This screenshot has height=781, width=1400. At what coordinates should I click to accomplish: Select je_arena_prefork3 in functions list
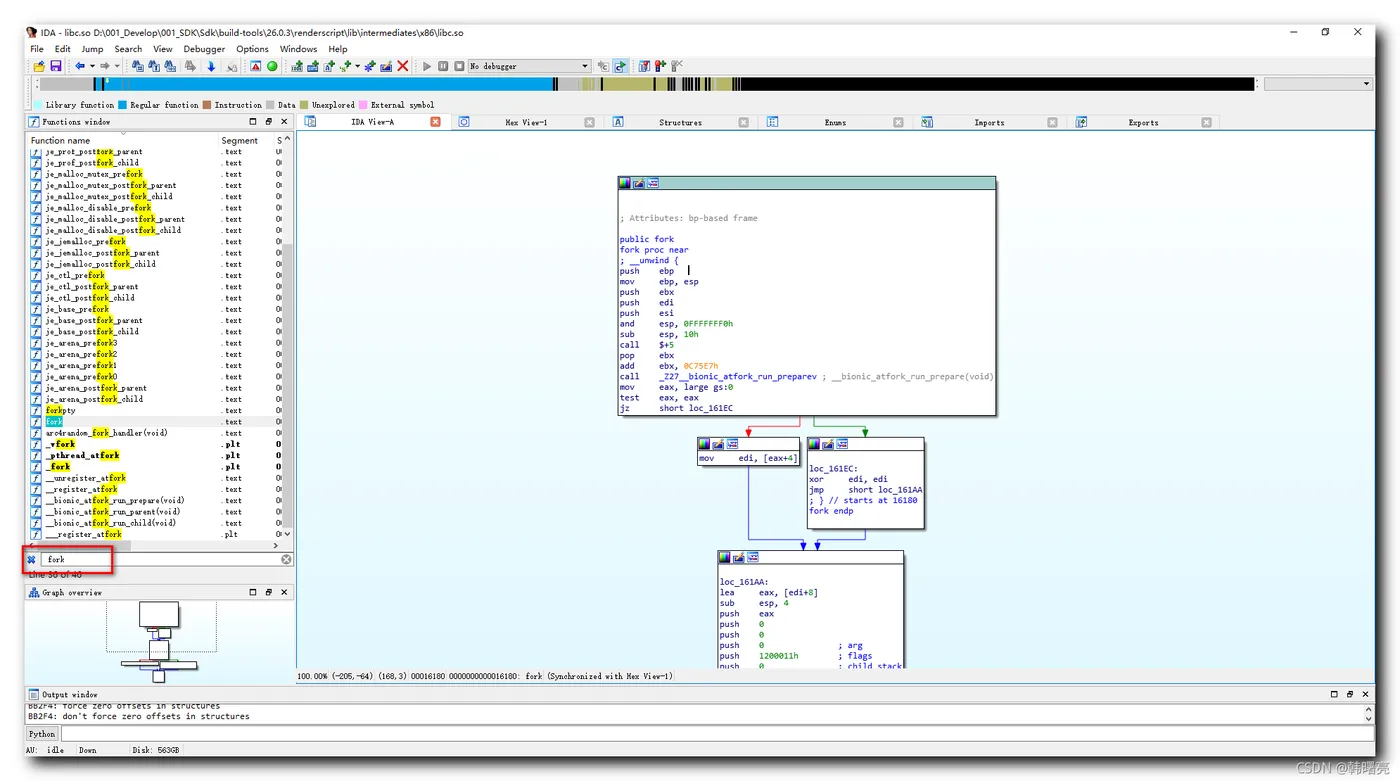coord(81,343)
